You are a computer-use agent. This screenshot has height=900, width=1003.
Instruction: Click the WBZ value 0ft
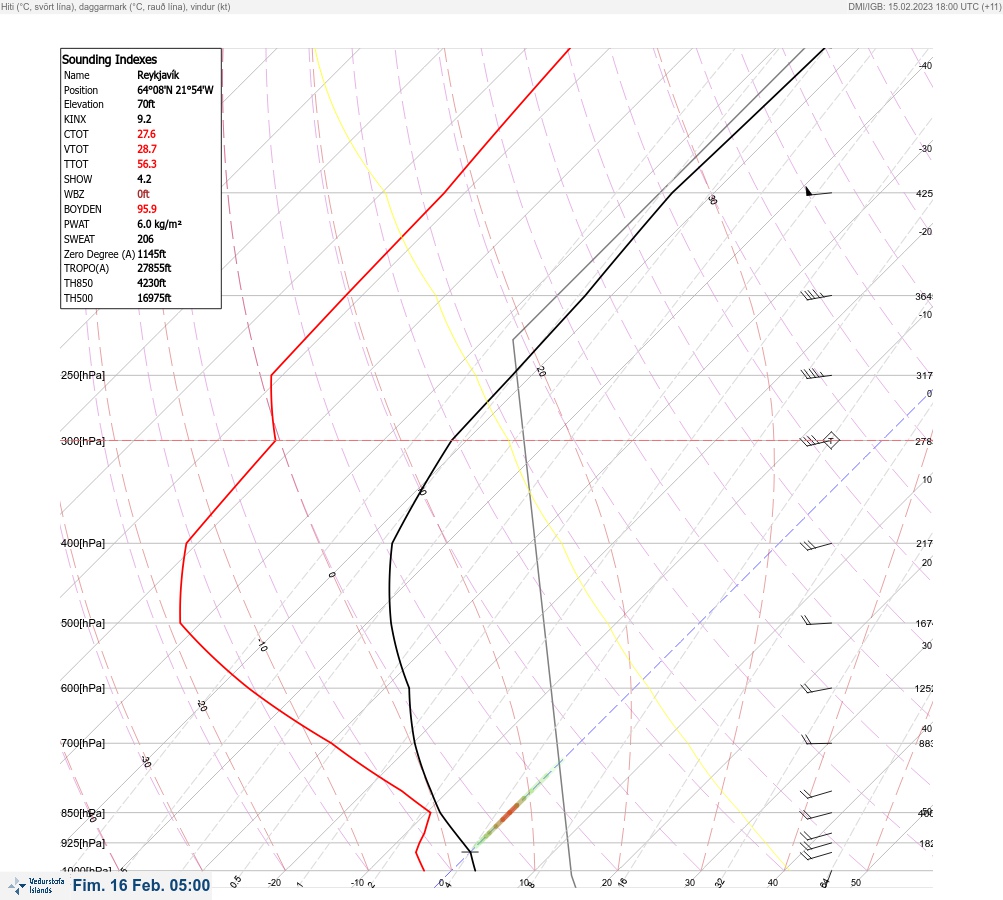[x=143, y=194]
